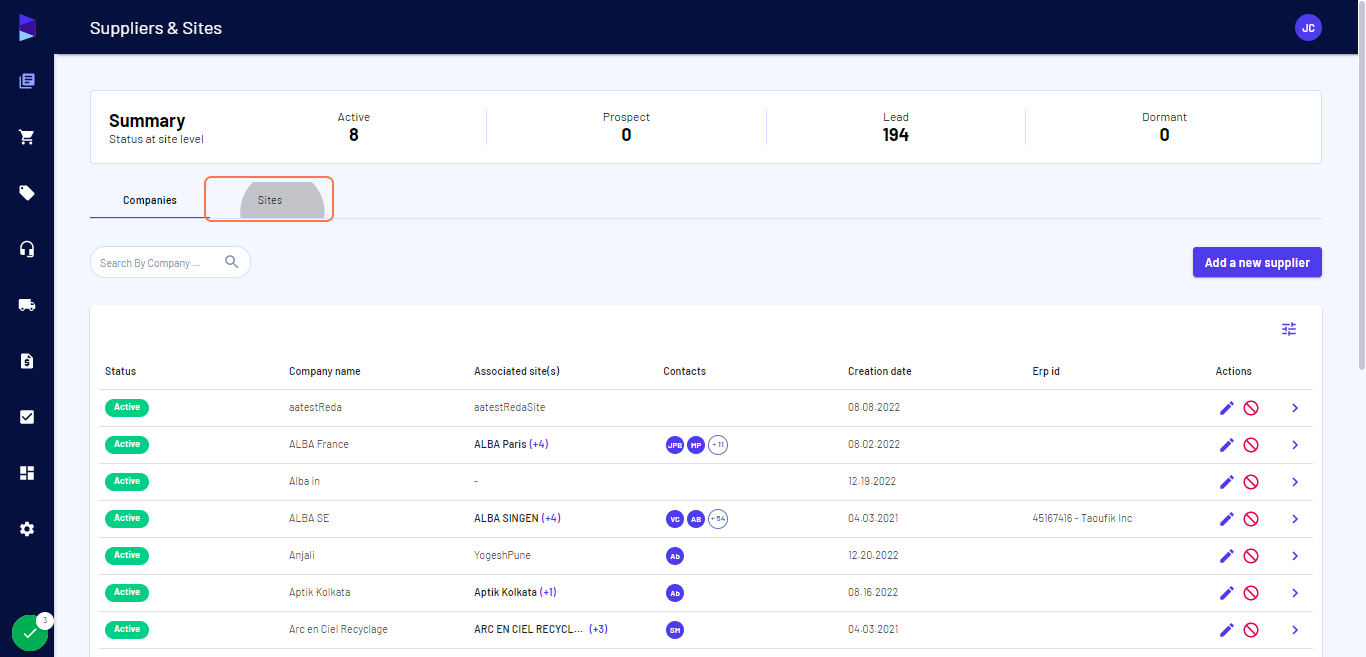Open the library documents sidebar icon
This screenshot has width=1366, height=657.
[x=27, y=81]
